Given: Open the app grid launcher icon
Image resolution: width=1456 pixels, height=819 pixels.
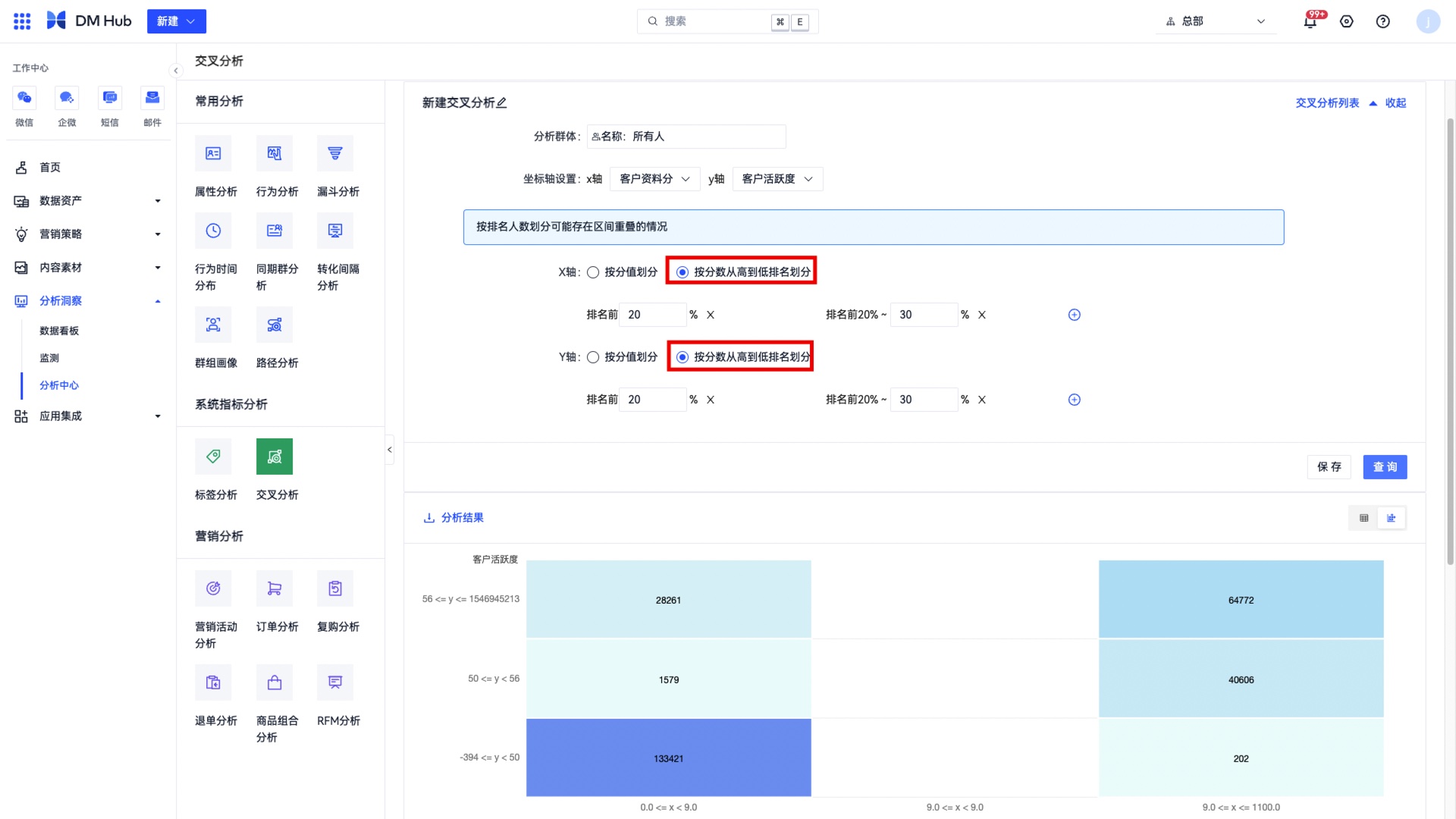Looking at the screenshot, I should [22, 21].
